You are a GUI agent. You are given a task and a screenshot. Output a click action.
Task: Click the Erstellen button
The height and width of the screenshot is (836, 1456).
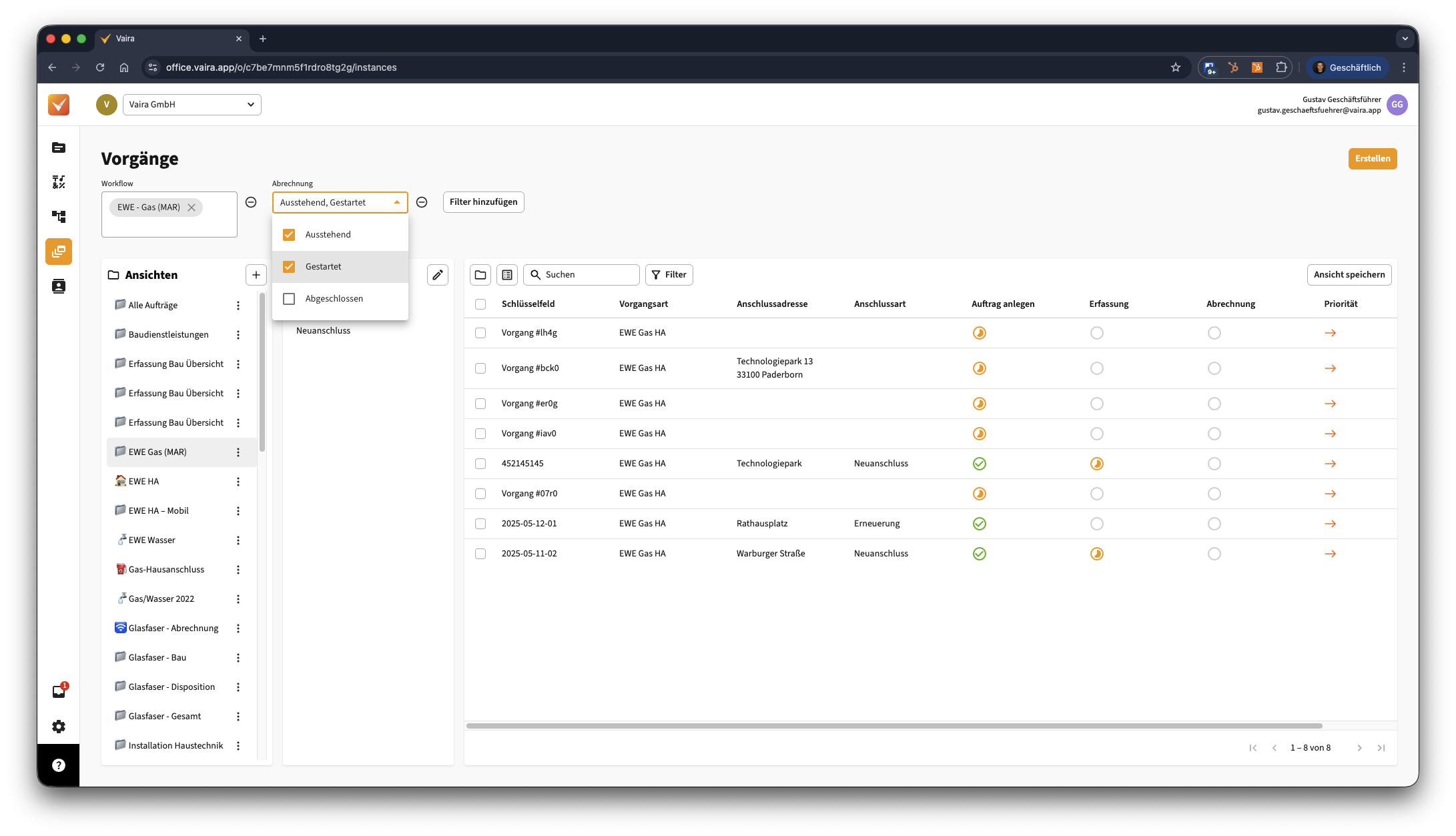[x=1372, y=159]
